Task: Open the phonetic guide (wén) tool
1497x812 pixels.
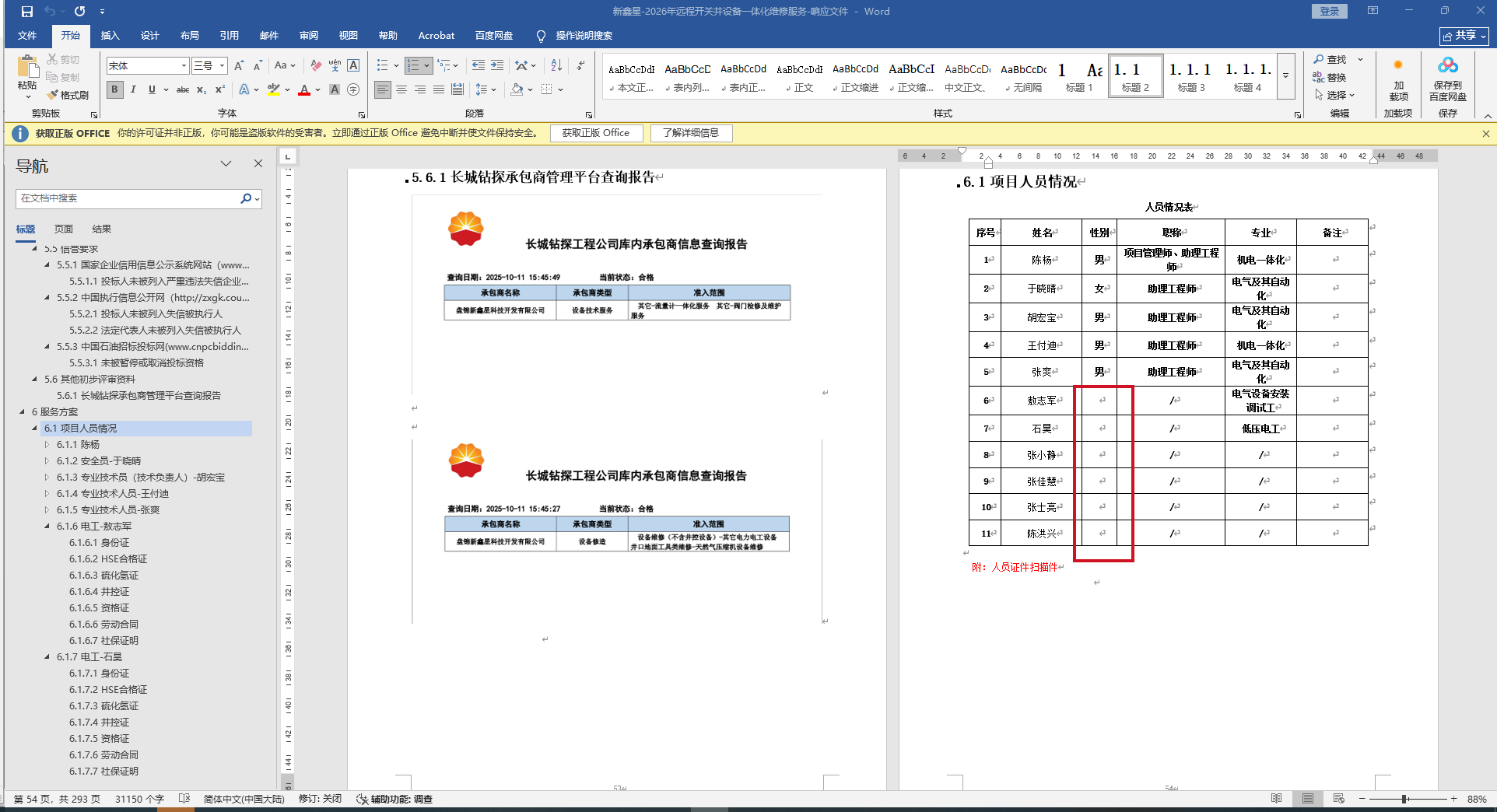Action: point(335,66)
